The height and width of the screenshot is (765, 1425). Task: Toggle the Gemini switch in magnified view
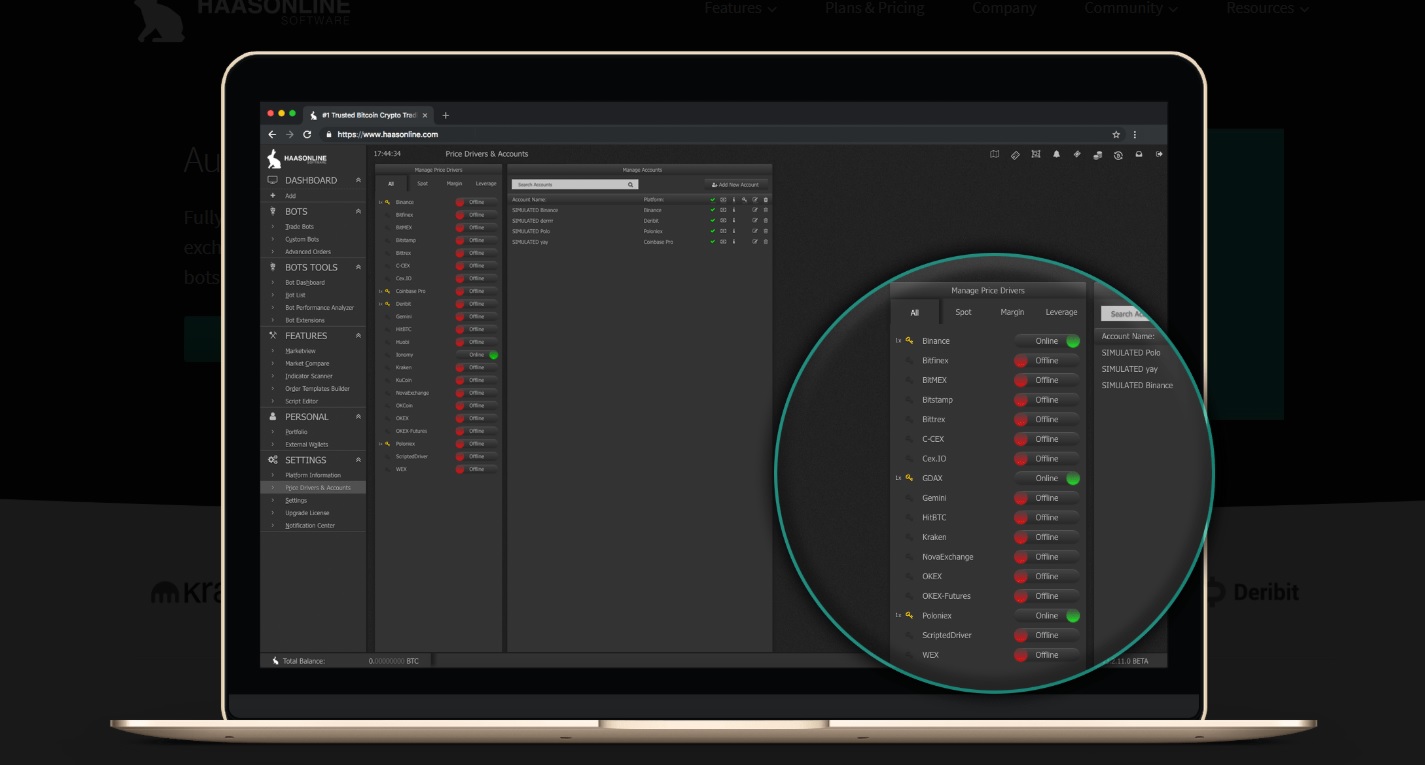pos(1047,498)
